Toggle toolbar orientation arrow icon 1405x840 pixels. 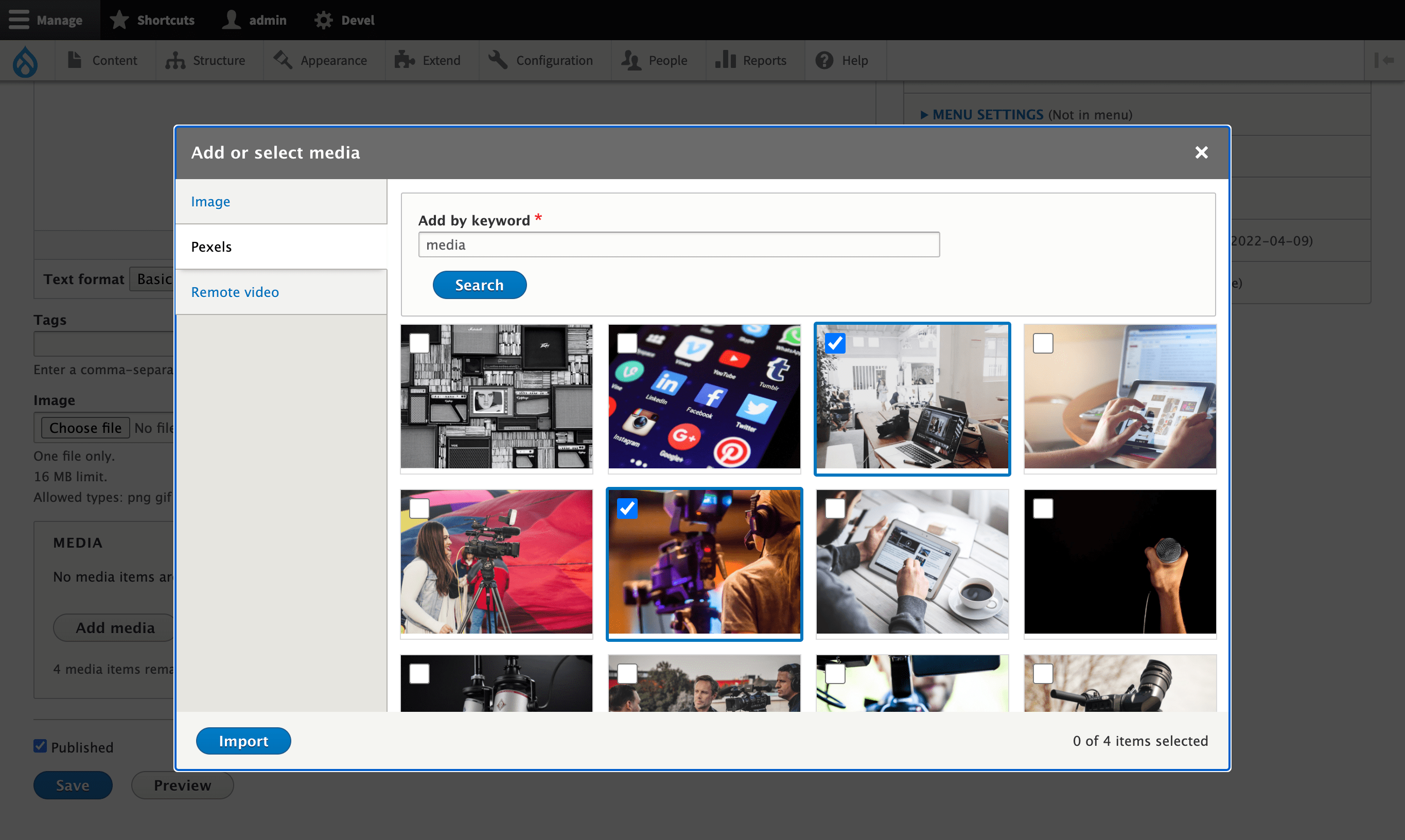tap(1384, 61)
